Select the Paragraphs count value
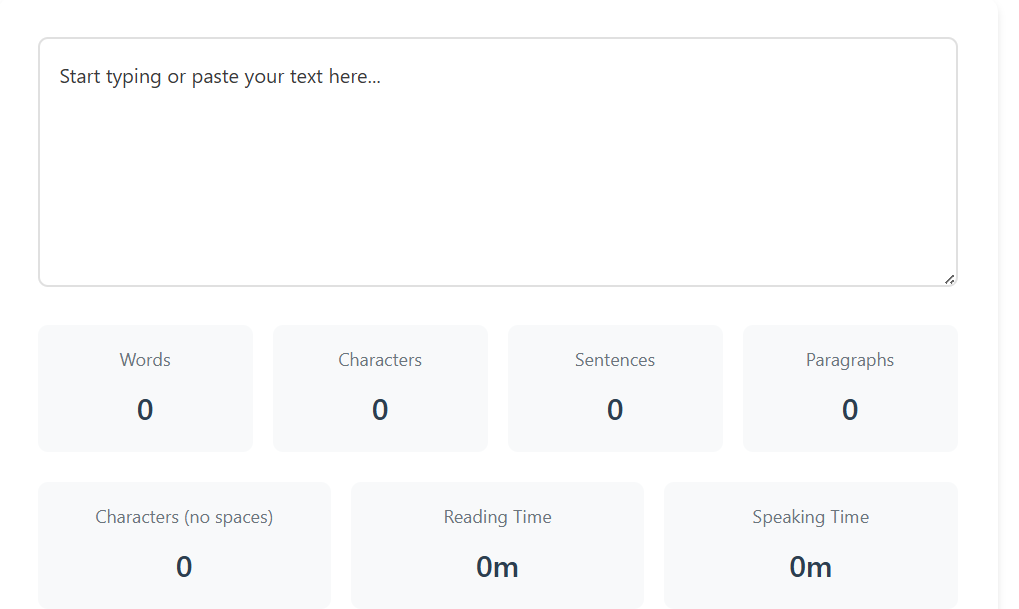The width and height of the screenshot is (1019, 609). (x=850, y=410)
